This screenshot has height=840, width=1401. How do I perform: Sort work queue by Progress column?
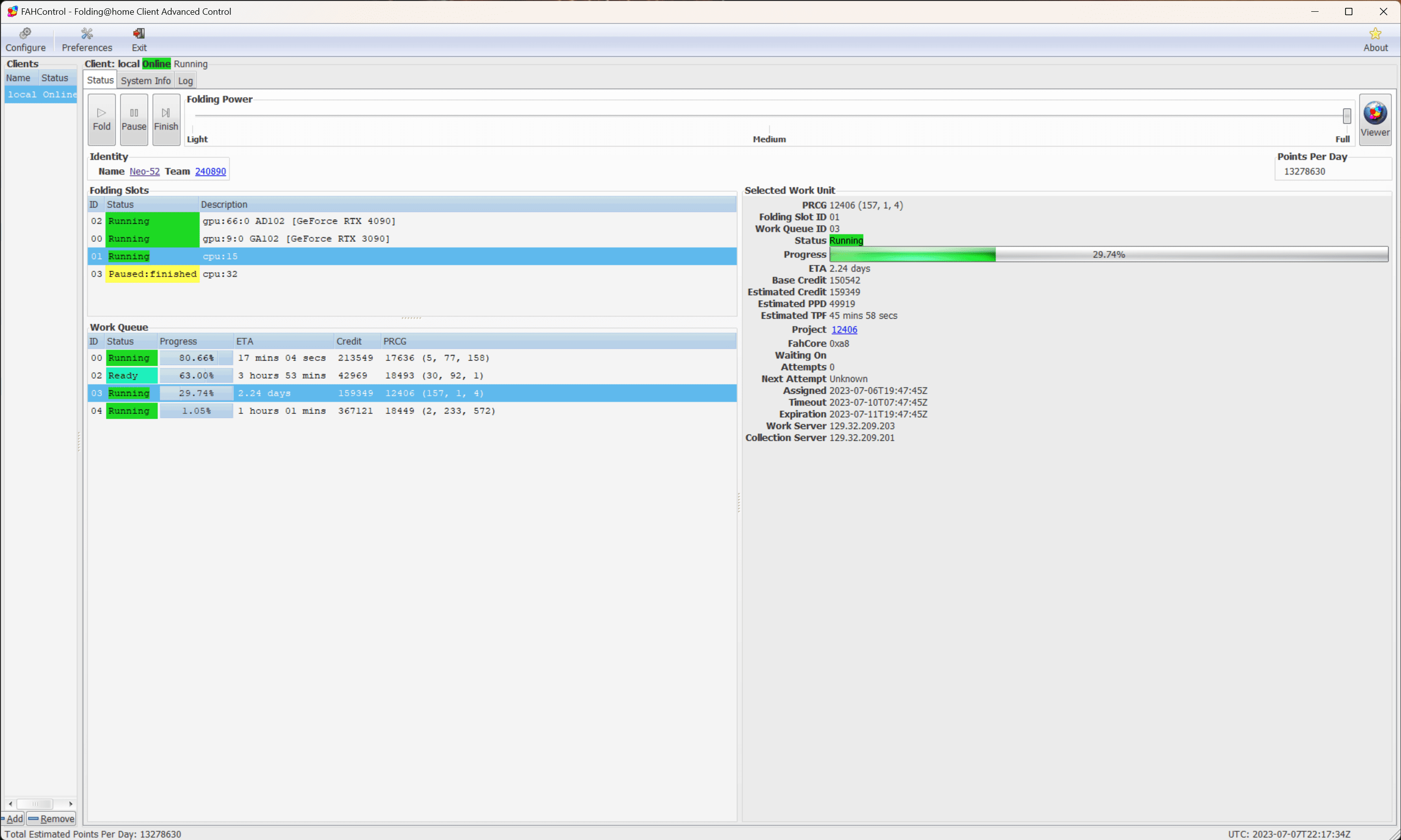(x=196, y=341)
